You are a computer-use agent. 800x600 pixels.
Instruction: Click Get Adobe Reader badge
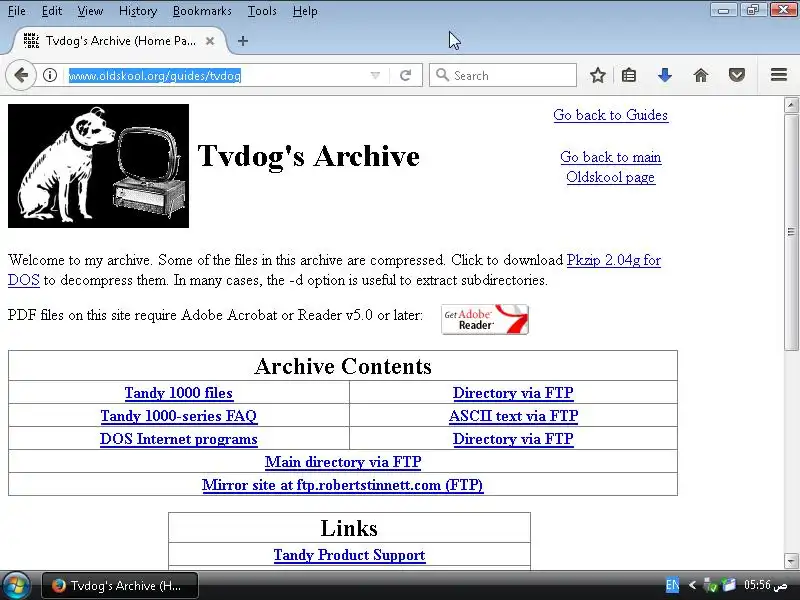[485, 319]
